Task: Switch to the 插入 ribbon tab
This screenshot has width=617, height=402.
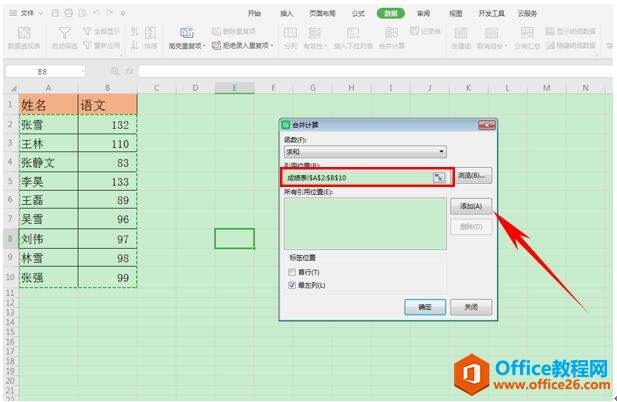Action: (x=286, y=13)
